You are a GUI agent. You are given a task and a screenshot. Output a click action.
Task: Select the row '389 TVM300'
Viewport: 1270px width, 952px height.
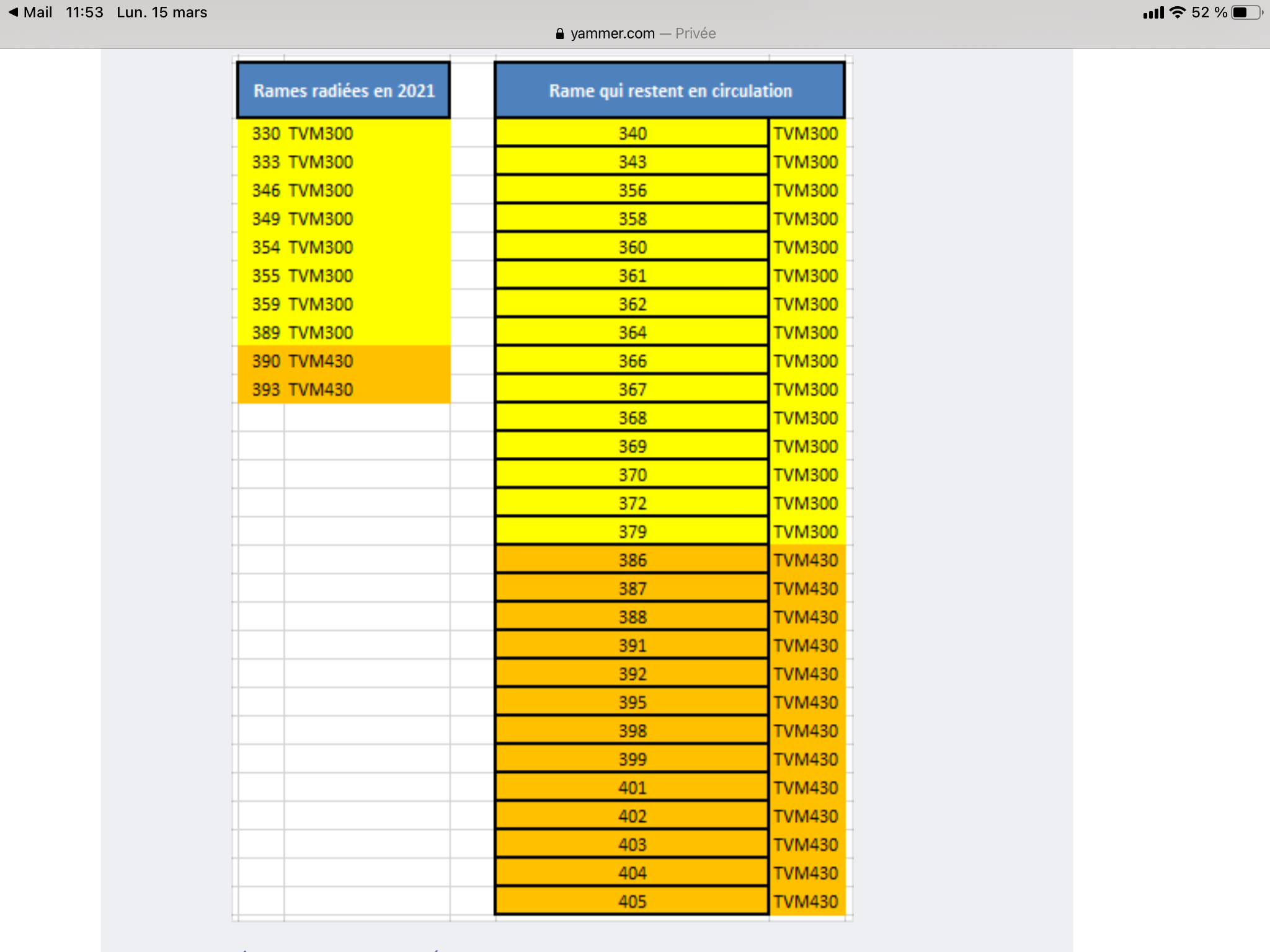coord(303,333)
